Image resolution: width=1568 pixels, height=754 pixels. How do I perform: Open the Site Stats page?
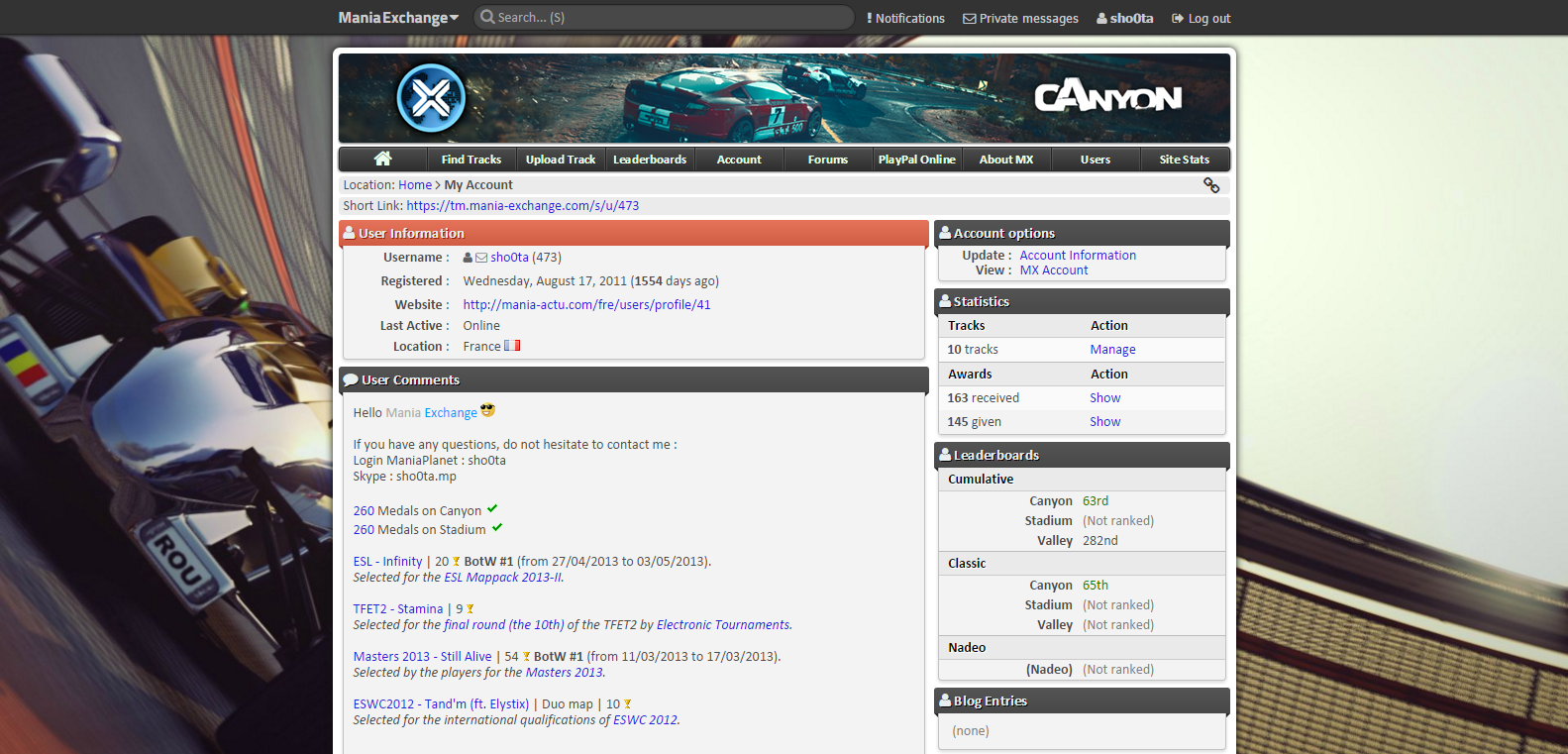click(1185, 160)
